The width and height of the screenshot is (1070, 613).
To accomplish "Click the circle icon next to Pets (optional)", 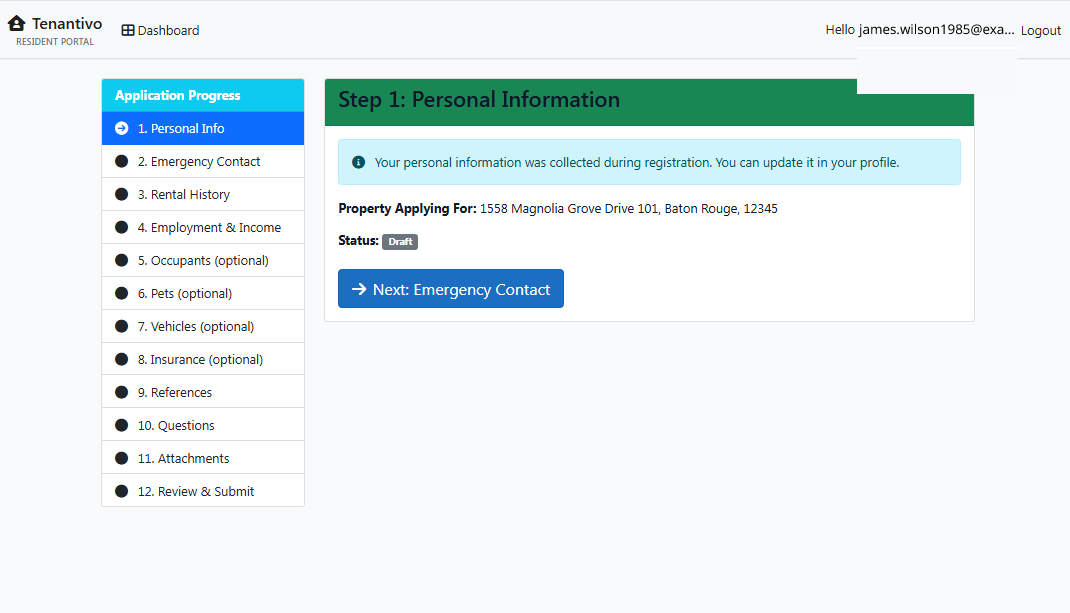I will pos(121,293).
